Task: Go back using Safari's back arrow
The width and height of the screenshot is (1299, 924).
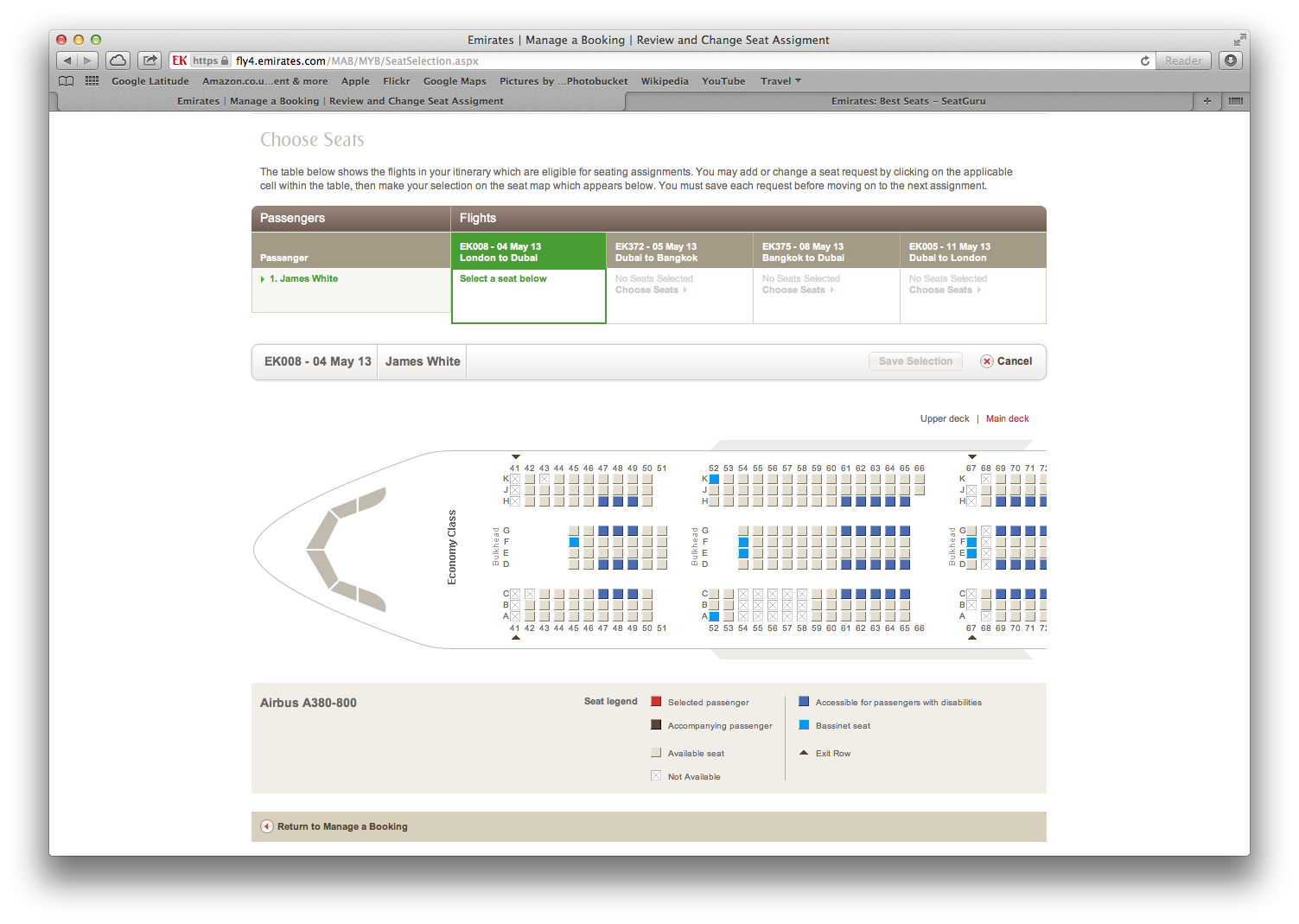Action: [67, 61]
